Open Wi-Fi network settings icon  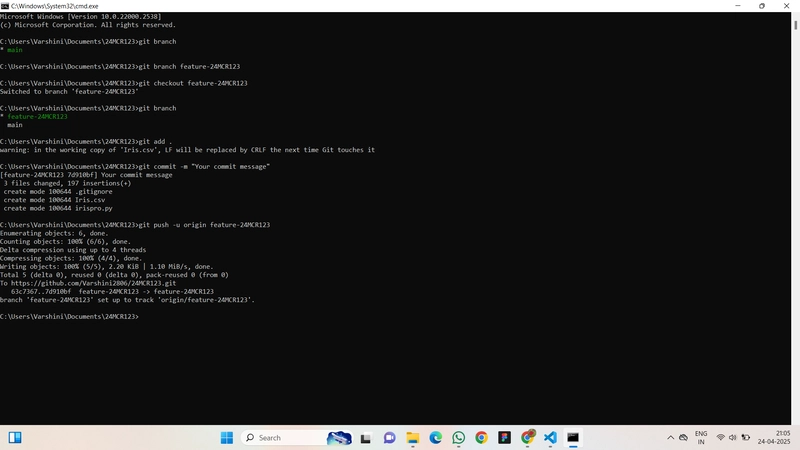pyautogui.click(x=720, y=438)
